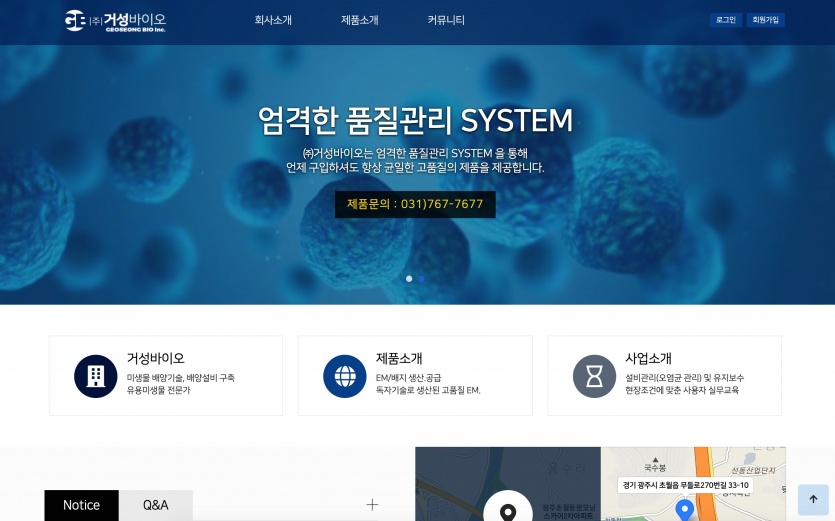Click the 로그인 button
Screen dimensions: 835x521
point(726,20)
